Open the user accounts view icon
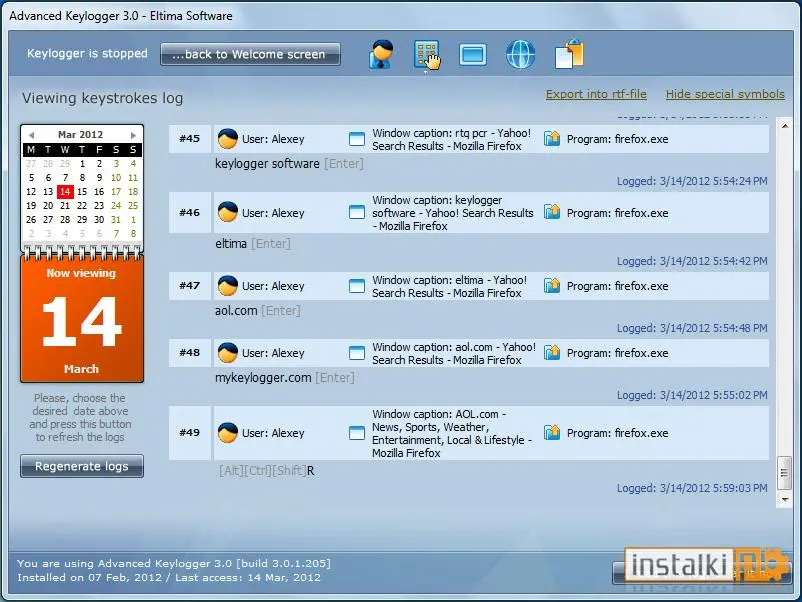The width and height of the screenshot is (802, 602). [381, 54]
